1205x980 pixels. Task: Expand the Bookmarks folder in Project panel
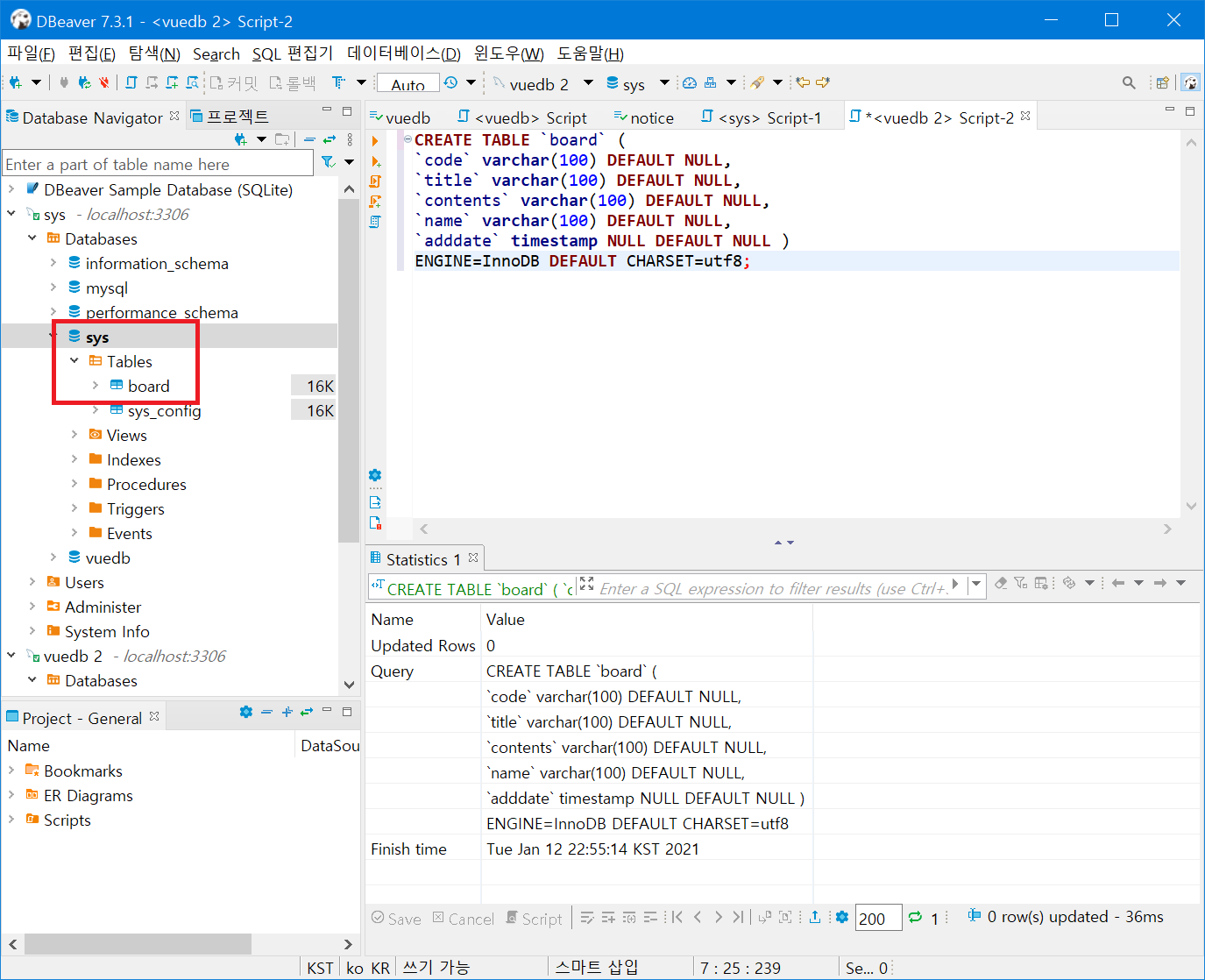(x=11, y=771)
